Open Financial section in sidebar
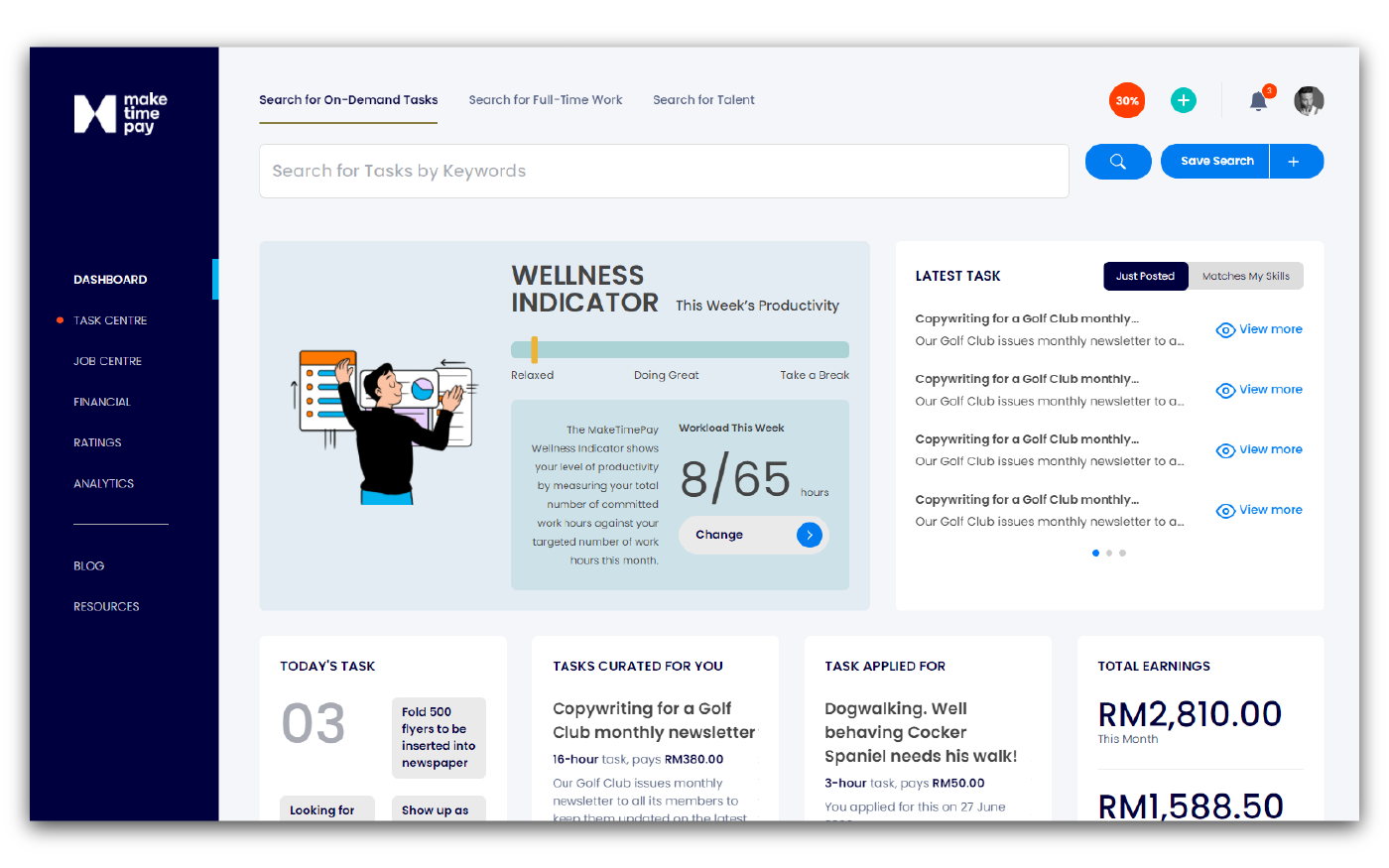 tap(102, 402)
